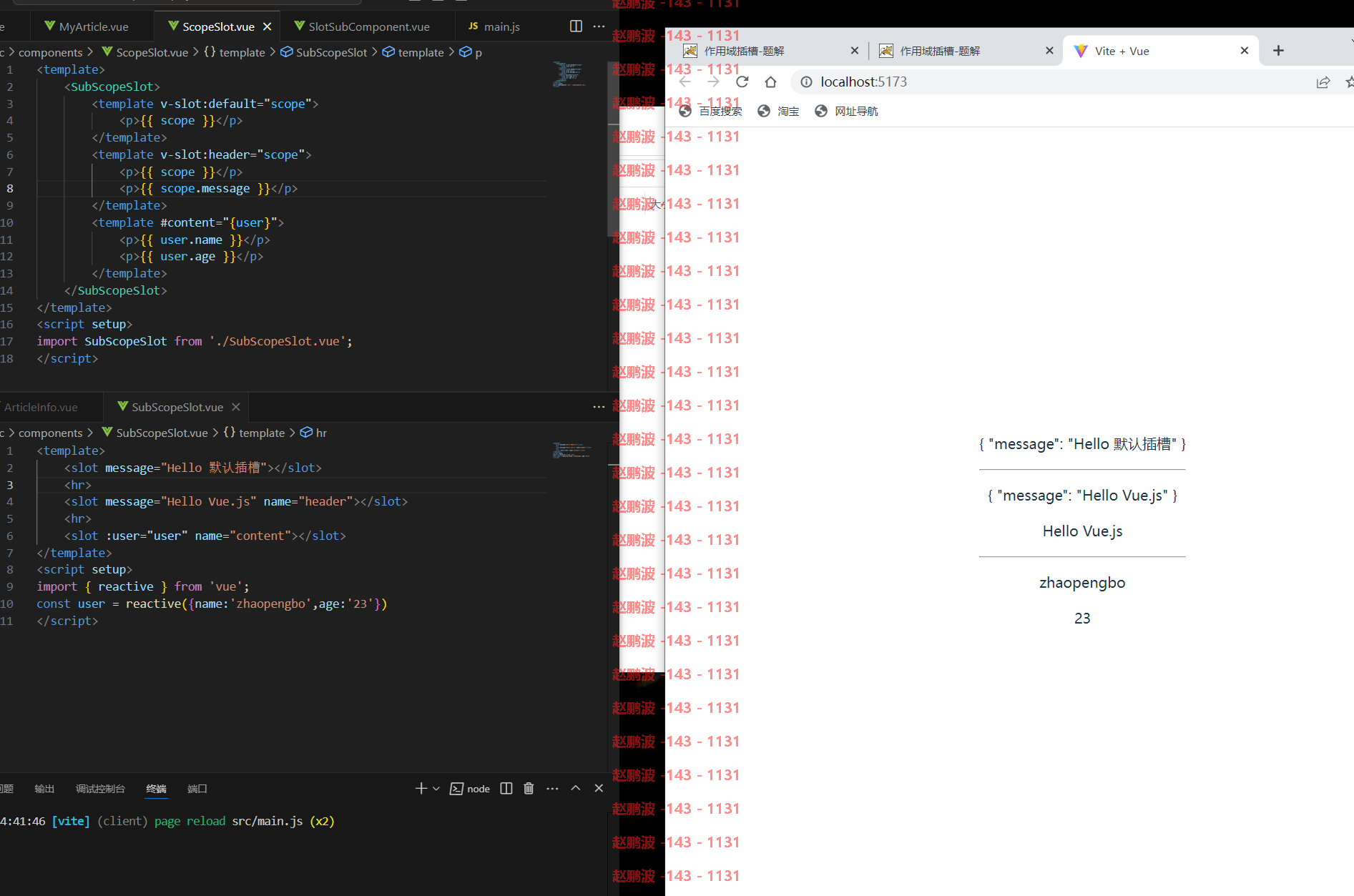Close the terminal panel
The image size is (1354, 896).
(x=599, y=788)
